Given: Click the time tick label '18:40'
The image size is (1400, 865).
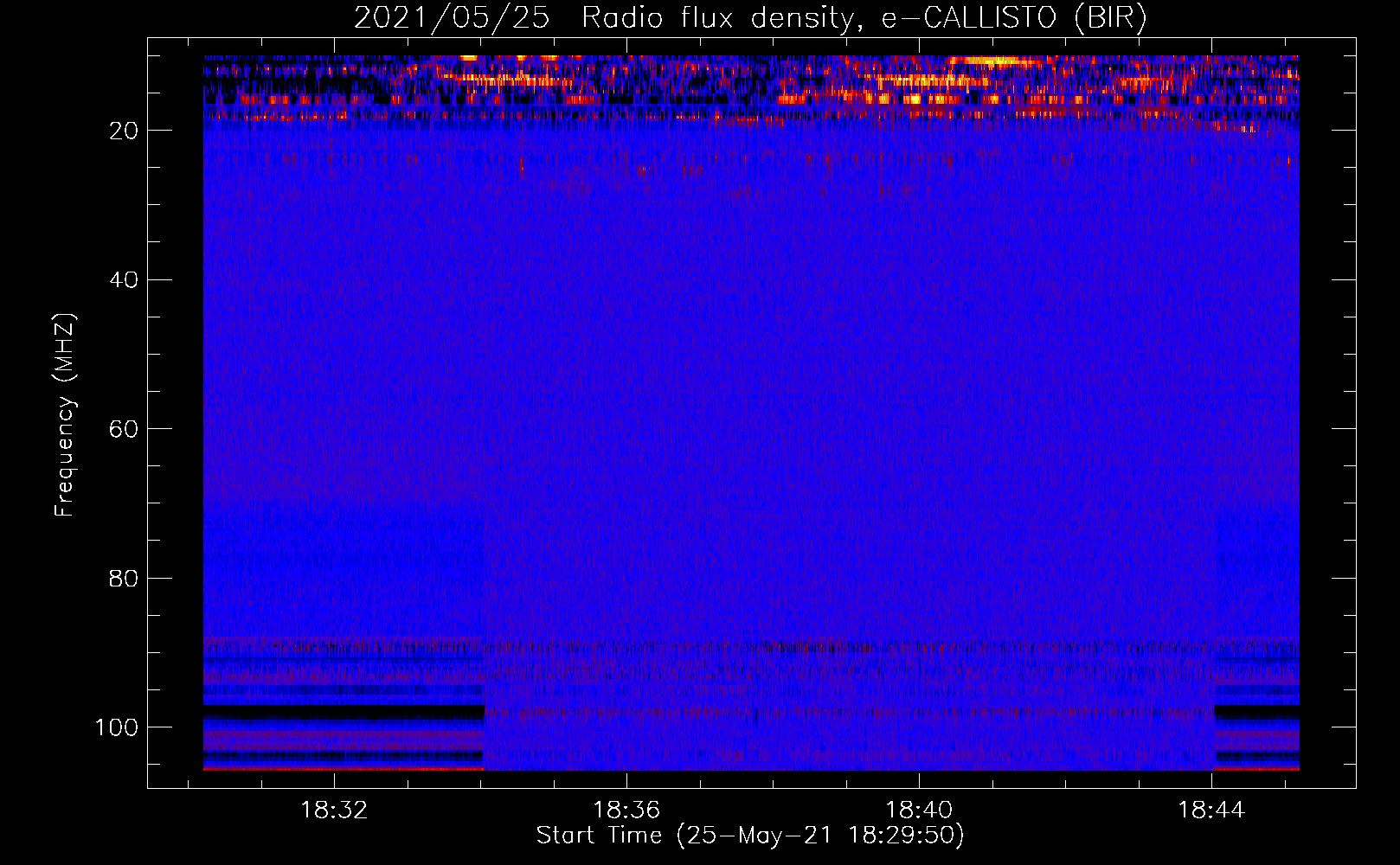Looking at the screenshot, I should coord(919,811).
